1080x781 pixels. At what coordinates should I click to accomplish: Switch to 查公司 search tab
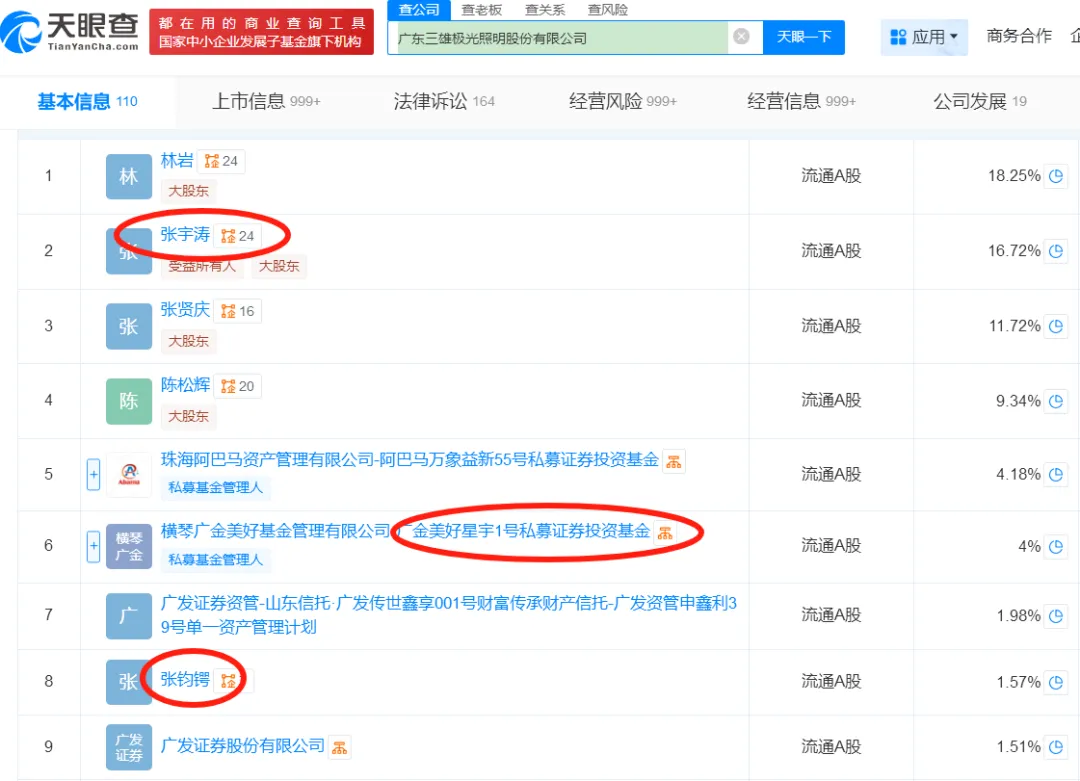pyautogui.click(x=419, y=10)
